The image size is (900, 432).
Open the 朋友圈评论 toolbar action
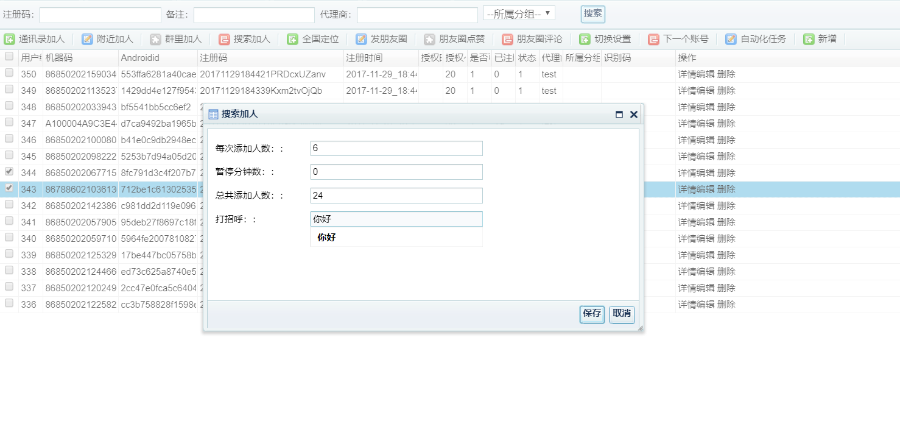[533, 39]
